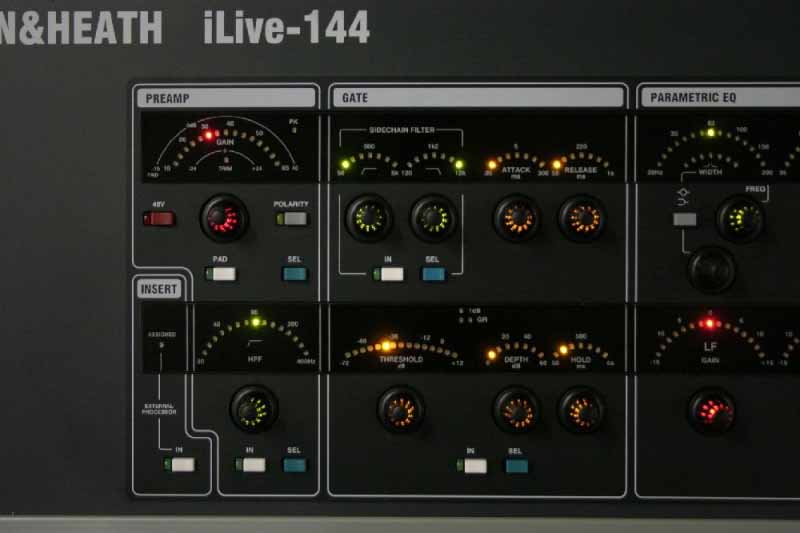Click the Gate Threshold knob

(401, 409)
